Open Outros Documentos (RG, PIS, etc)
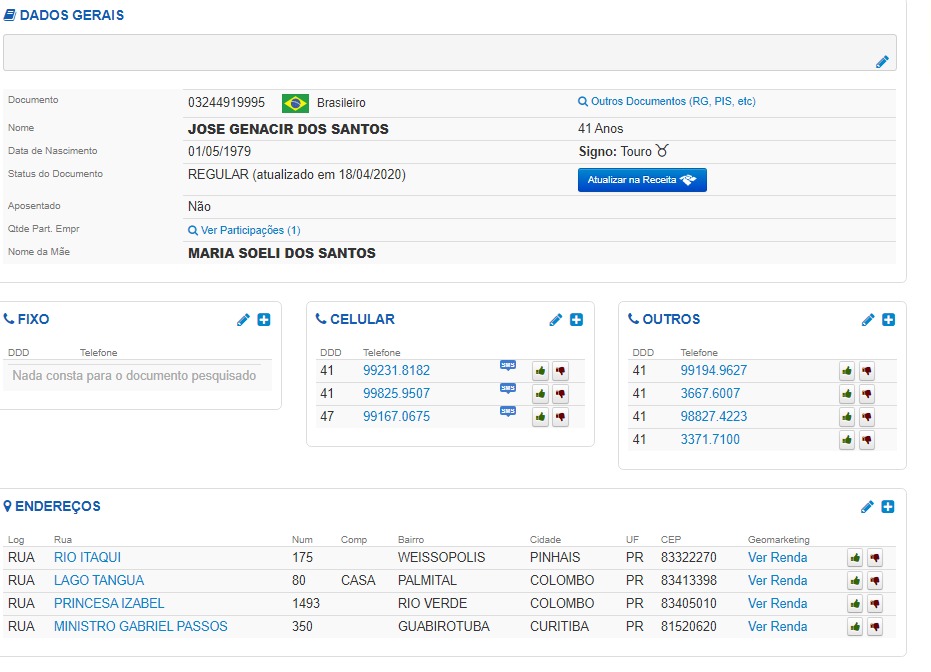The image size is (931, 672). tap(667, 102)
